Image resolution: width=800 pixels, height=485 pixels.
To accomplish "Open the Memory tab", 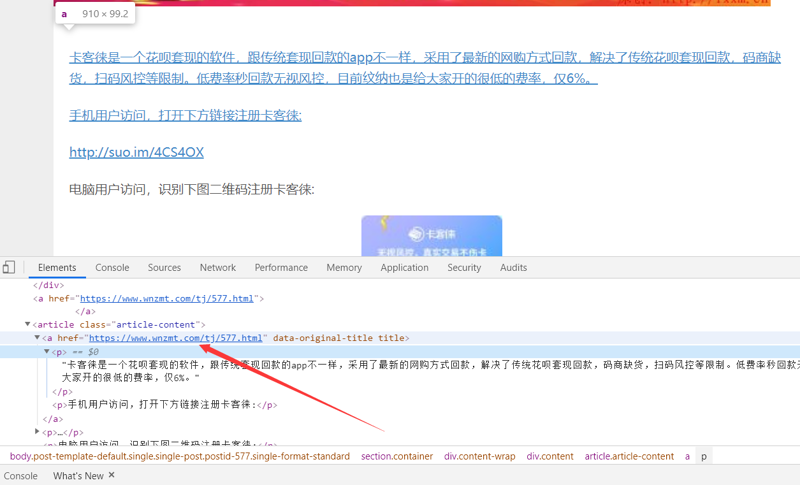I will click(344, 267).
